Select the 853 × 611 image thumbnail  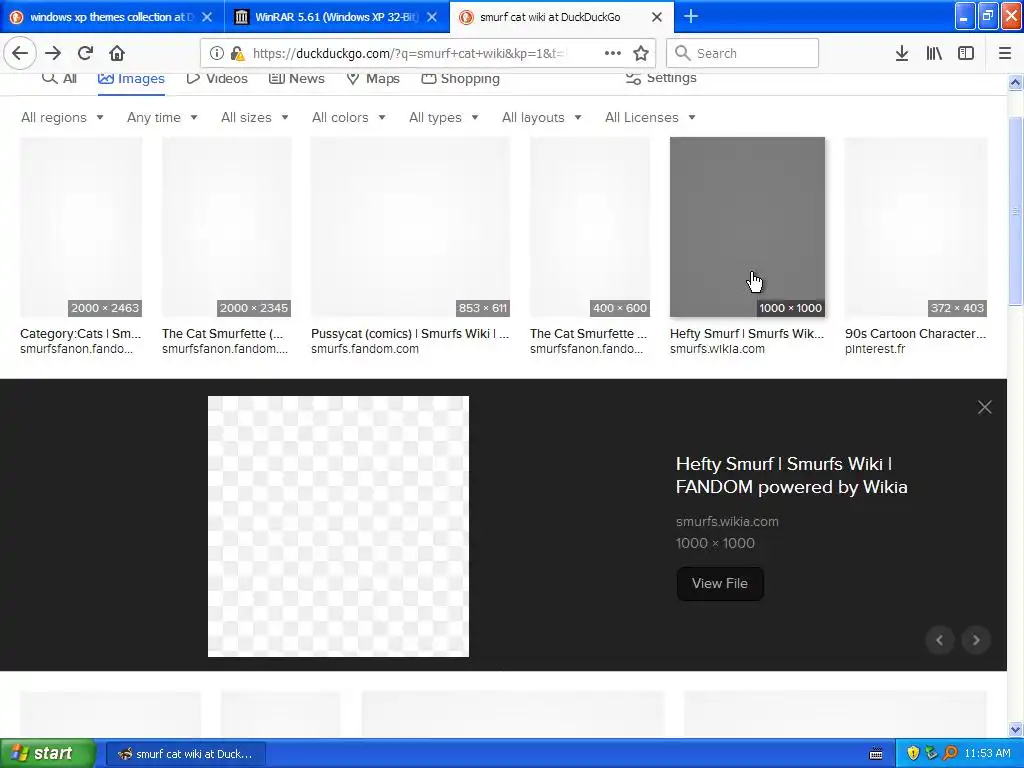(410, 227)
